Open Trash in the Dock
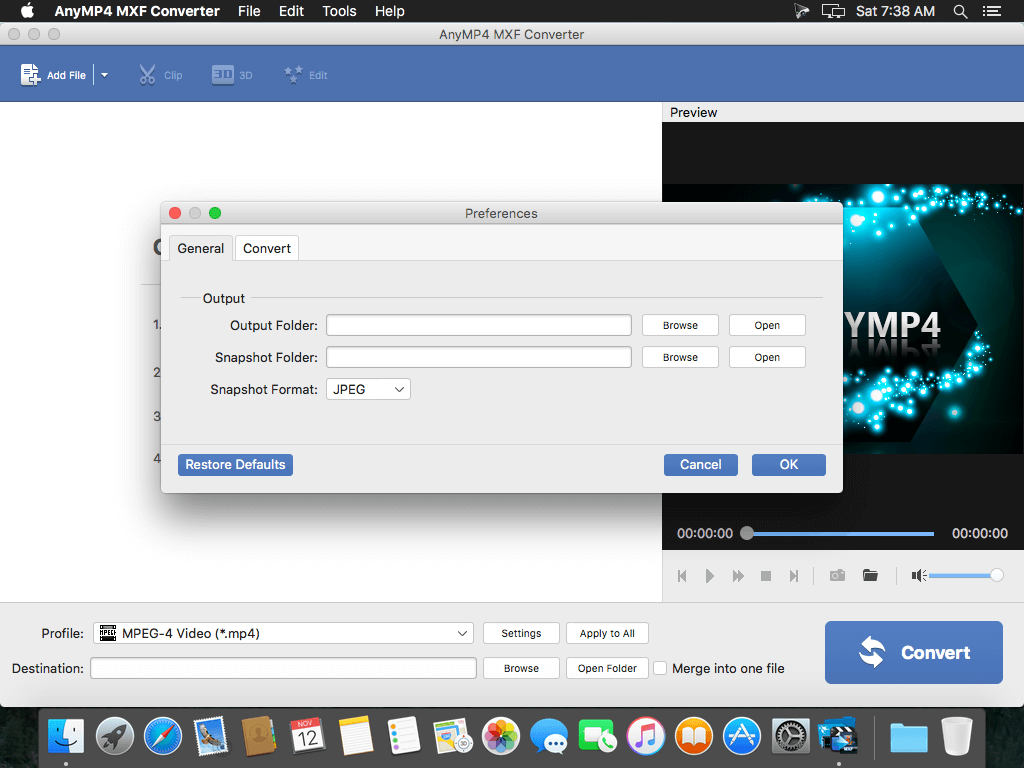 [x=957, y=736]
